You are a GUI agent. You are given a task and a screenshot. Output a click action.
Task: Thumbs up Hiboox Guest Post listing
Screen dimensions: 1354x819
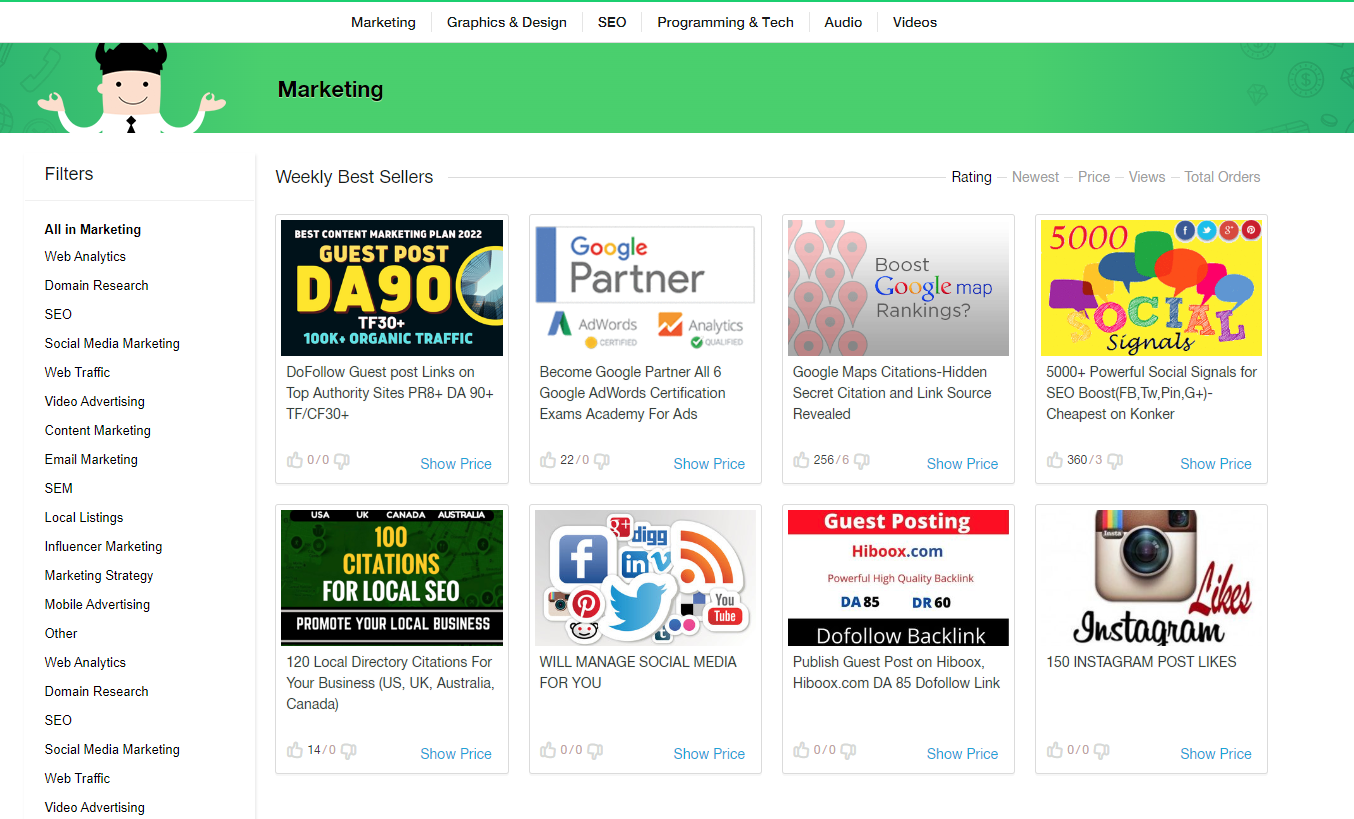coord(801,751)
